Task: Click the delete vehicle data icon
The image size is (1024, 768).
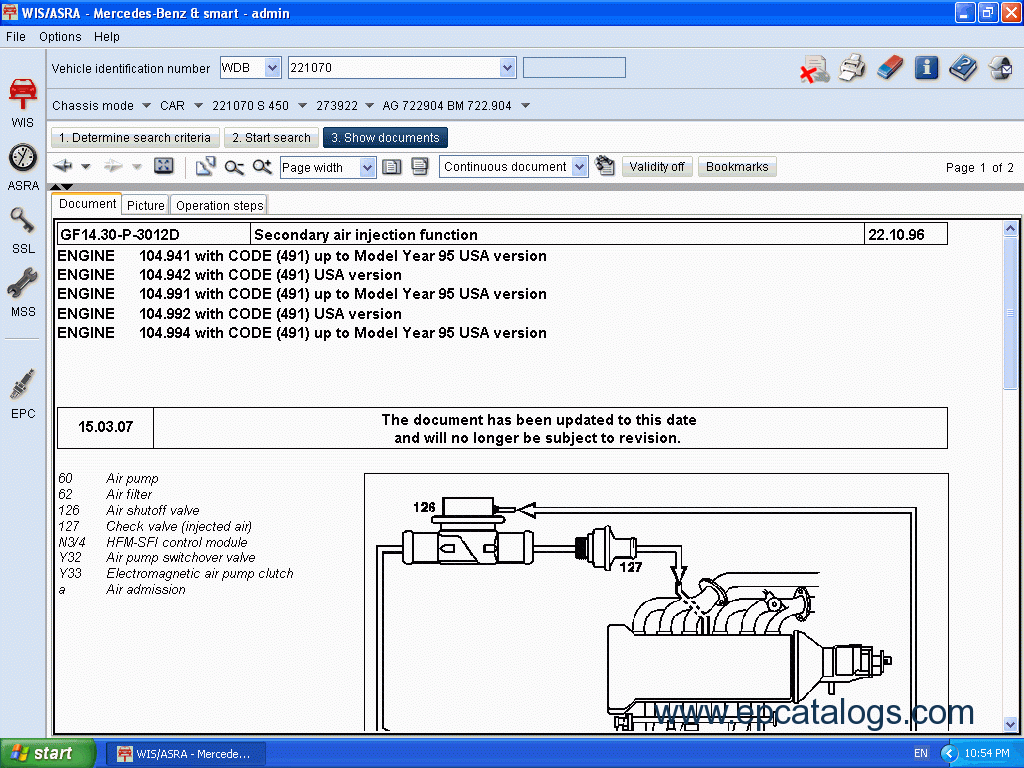Action: coord(814,69)
